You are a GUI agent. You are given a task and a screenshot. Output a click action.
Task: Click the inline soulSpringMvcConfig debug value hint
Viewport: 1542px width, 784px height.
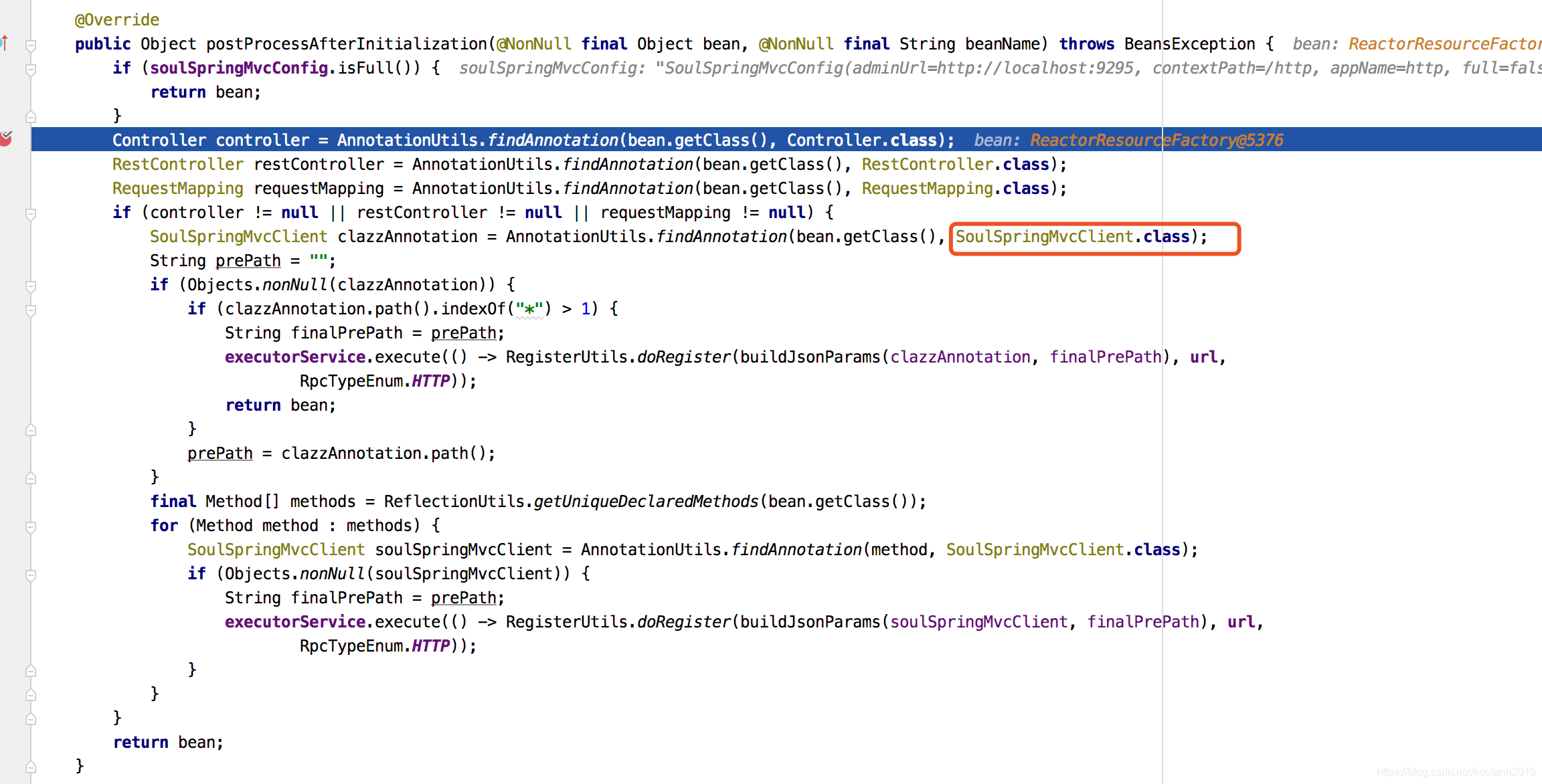pos(1000,68)
